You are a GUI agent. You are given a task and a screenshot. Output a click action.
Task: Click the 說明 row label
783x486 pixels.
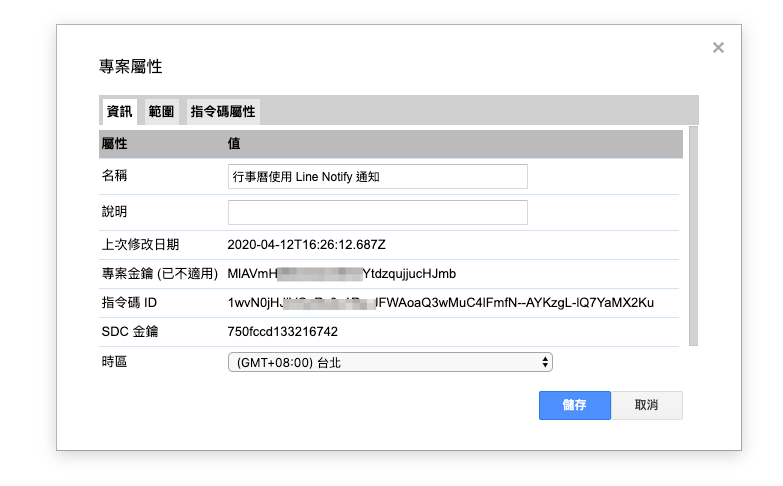[114, 212]
